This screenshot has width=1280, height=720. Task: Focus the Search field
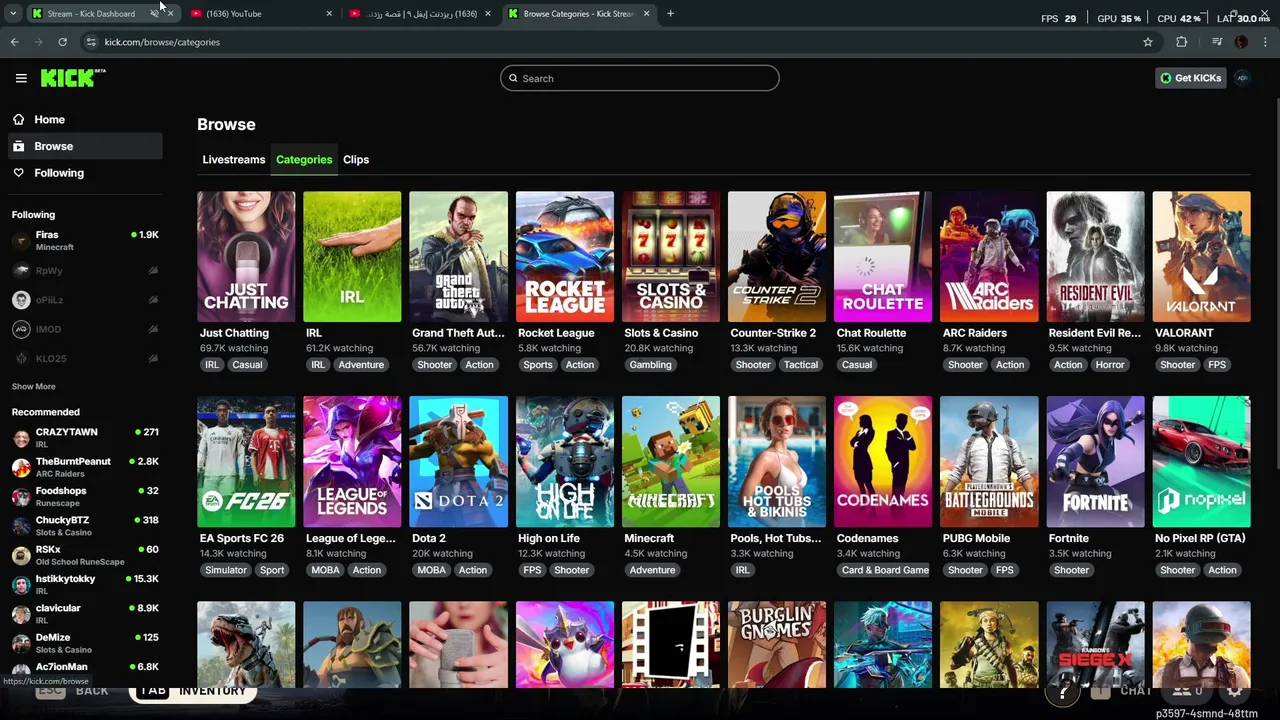640,78
